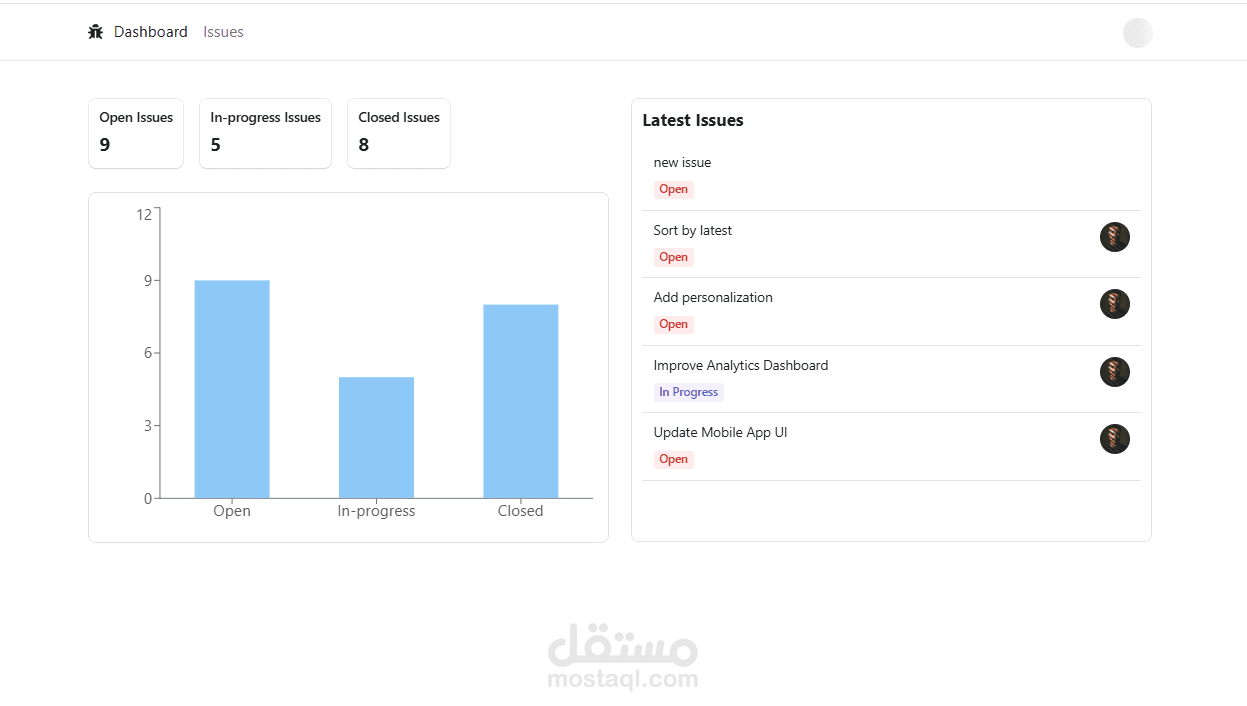This screenshot has height=706, width=1247.
Task: Click the In-progress bar in chart
Action: pyautogui.click(x=376, y=437)
